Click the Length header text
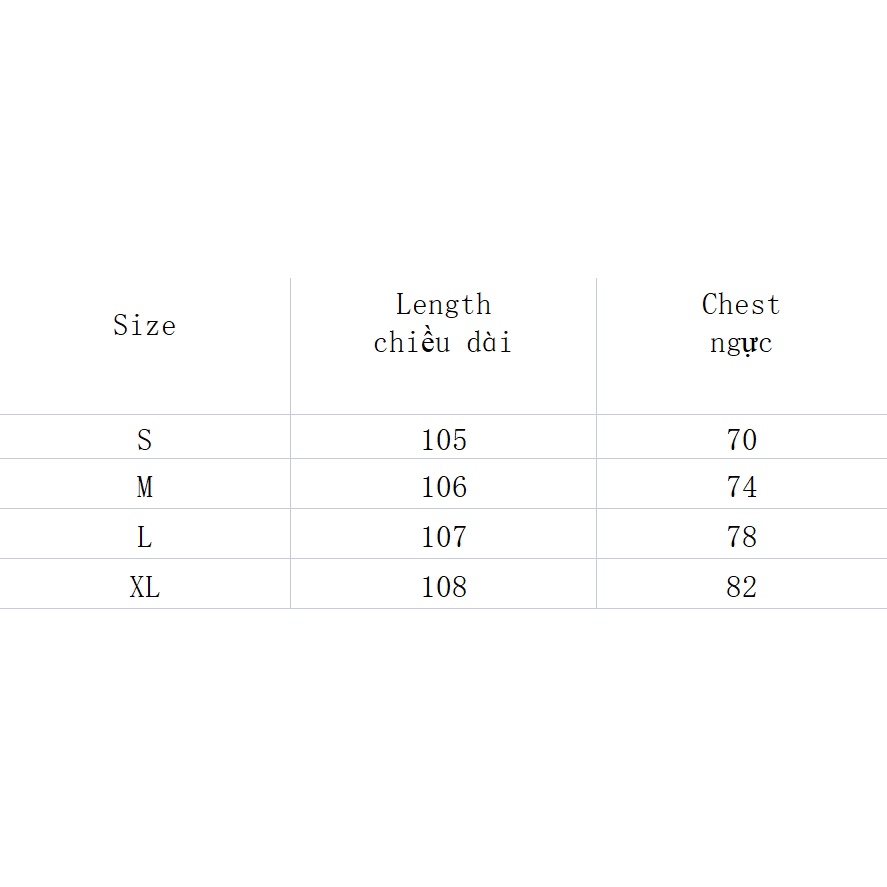 (443, 304)
